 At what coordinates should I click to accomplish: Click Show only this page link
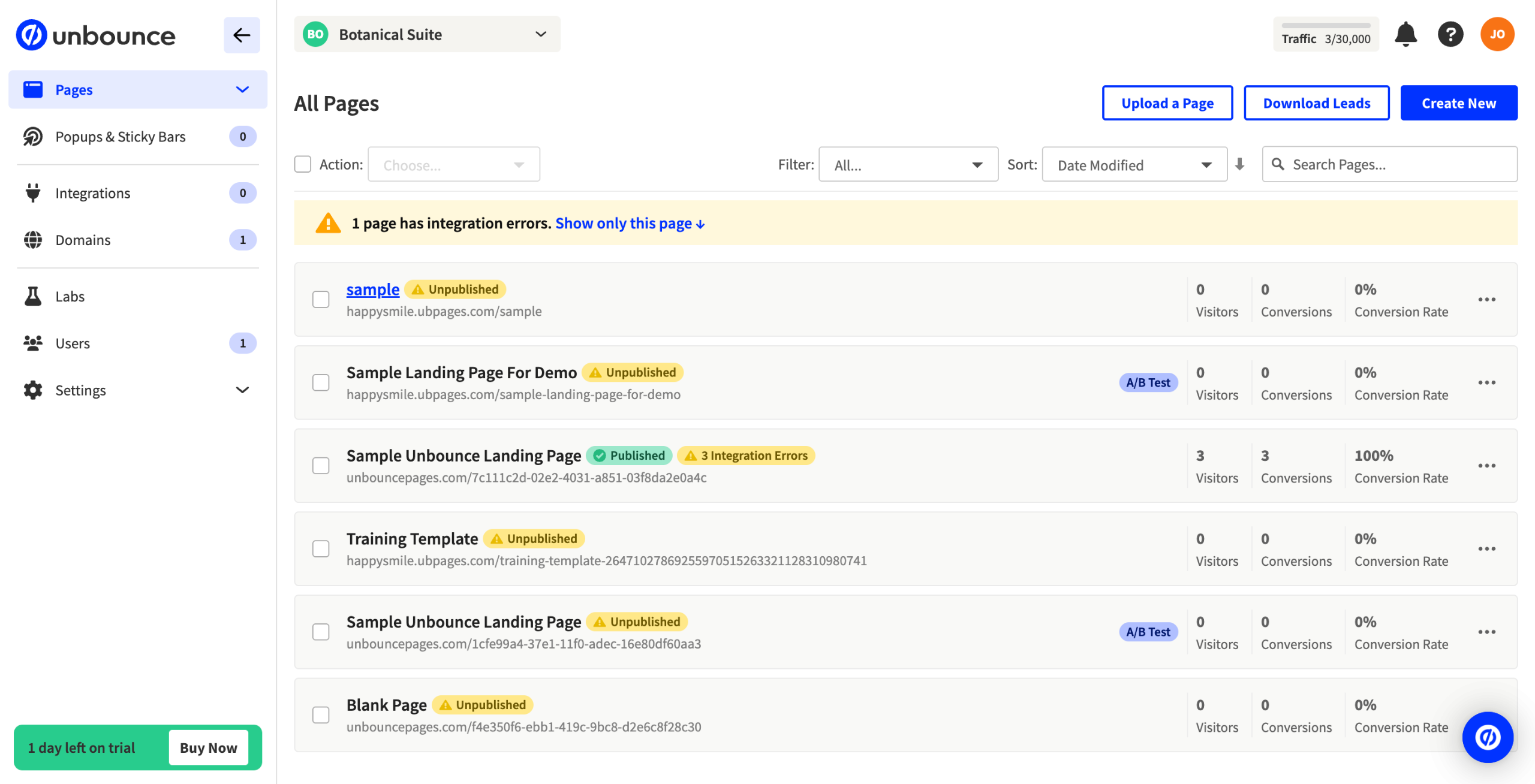629,224
